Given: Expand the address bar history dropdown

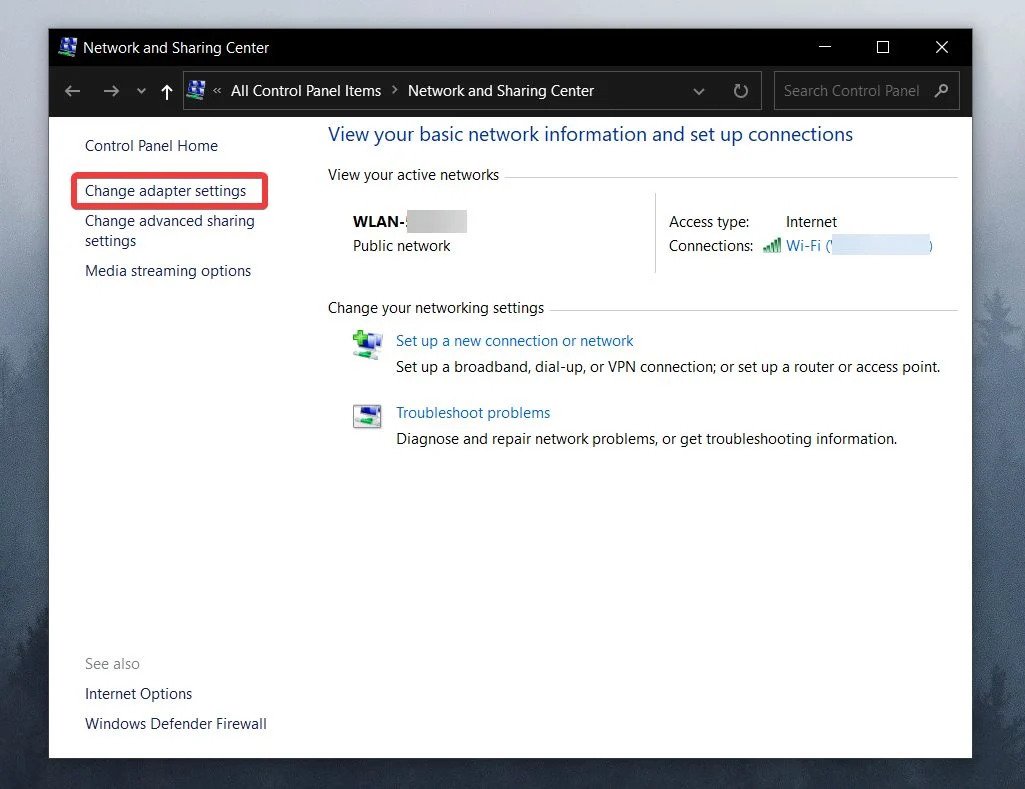Looking at the screenshot, I should tap(699, 92).
